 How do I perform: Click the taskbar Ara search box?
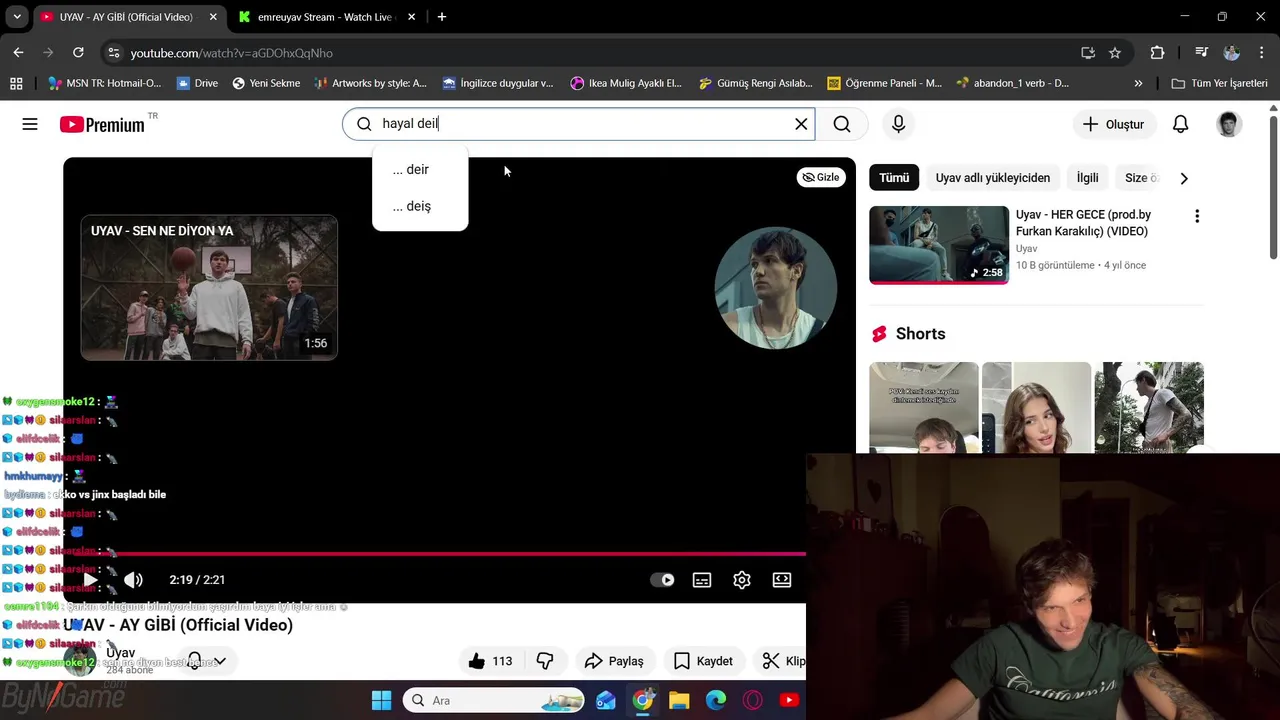[494, 700]
